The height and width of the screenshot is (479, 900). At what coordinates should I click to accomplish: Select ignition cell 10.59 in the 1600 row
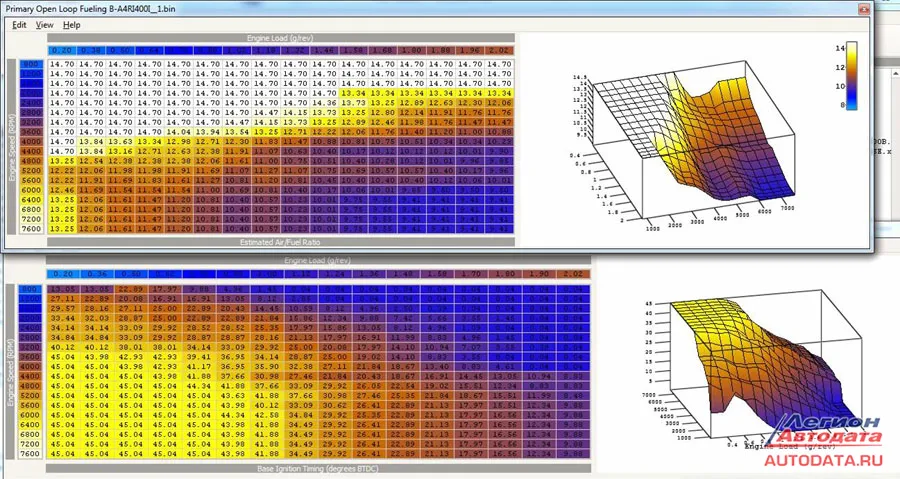coord(301,308)
